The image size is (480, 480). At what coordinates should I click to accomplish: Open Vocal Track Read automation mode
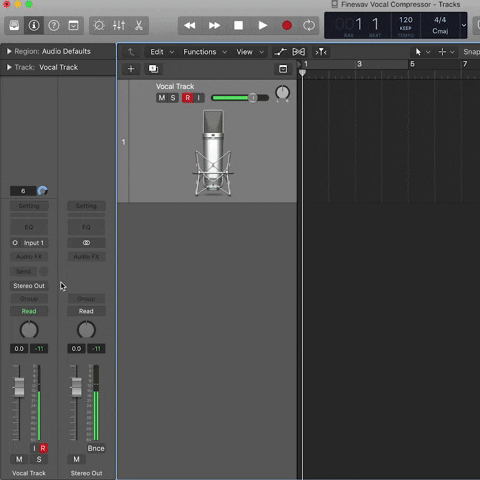[x=29, y=311]
